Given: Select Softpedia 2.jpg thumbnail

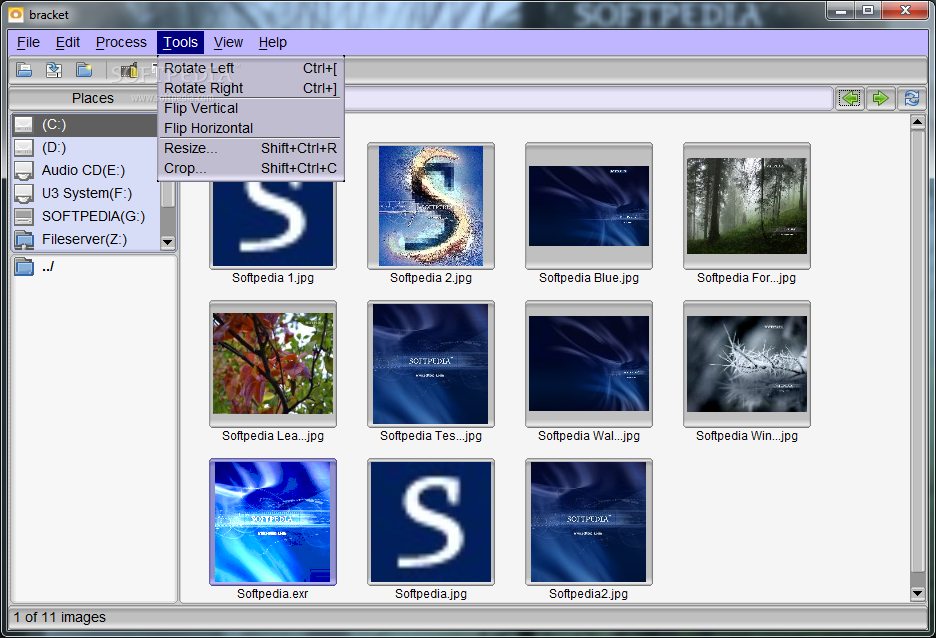Looking at the screenshot, I should coord(431,206).
